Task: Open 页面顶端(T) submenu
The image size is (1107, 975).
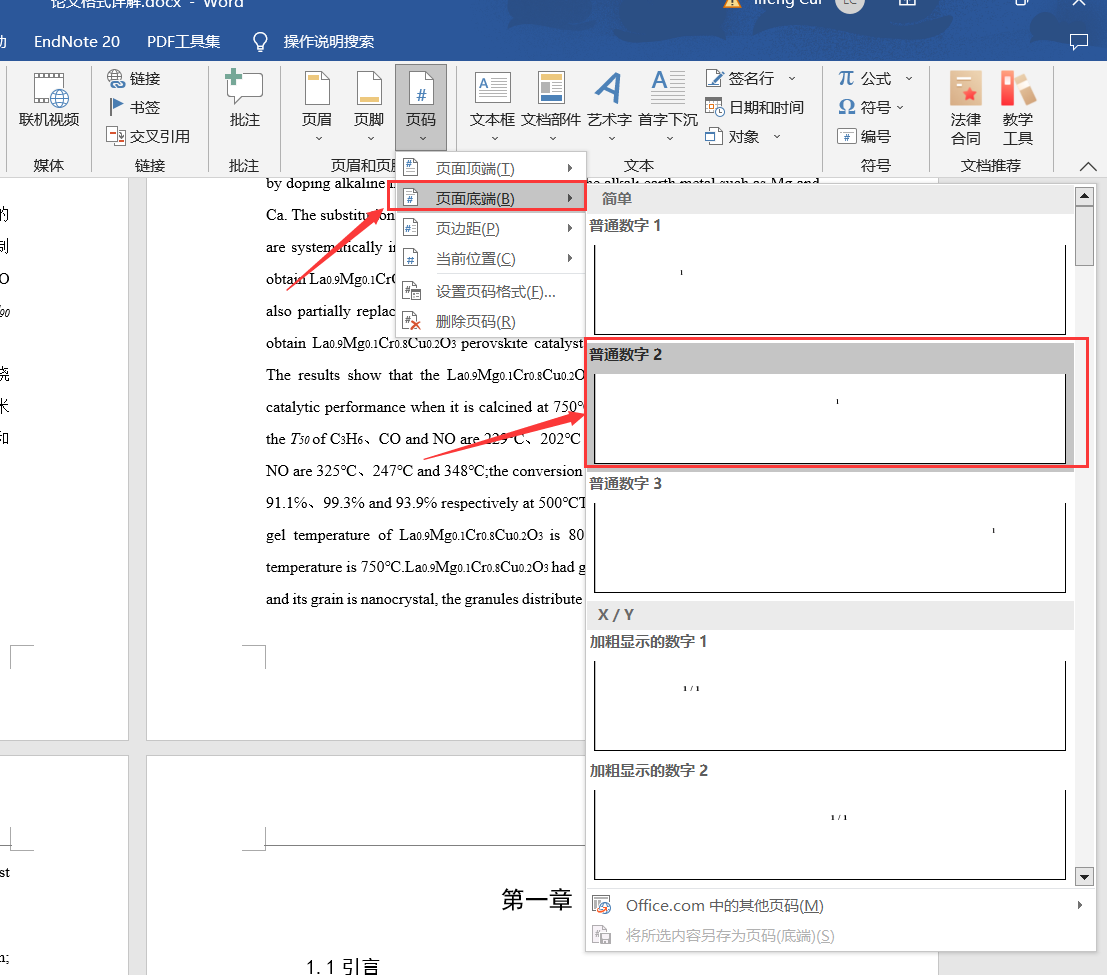Action: (491, 168)
